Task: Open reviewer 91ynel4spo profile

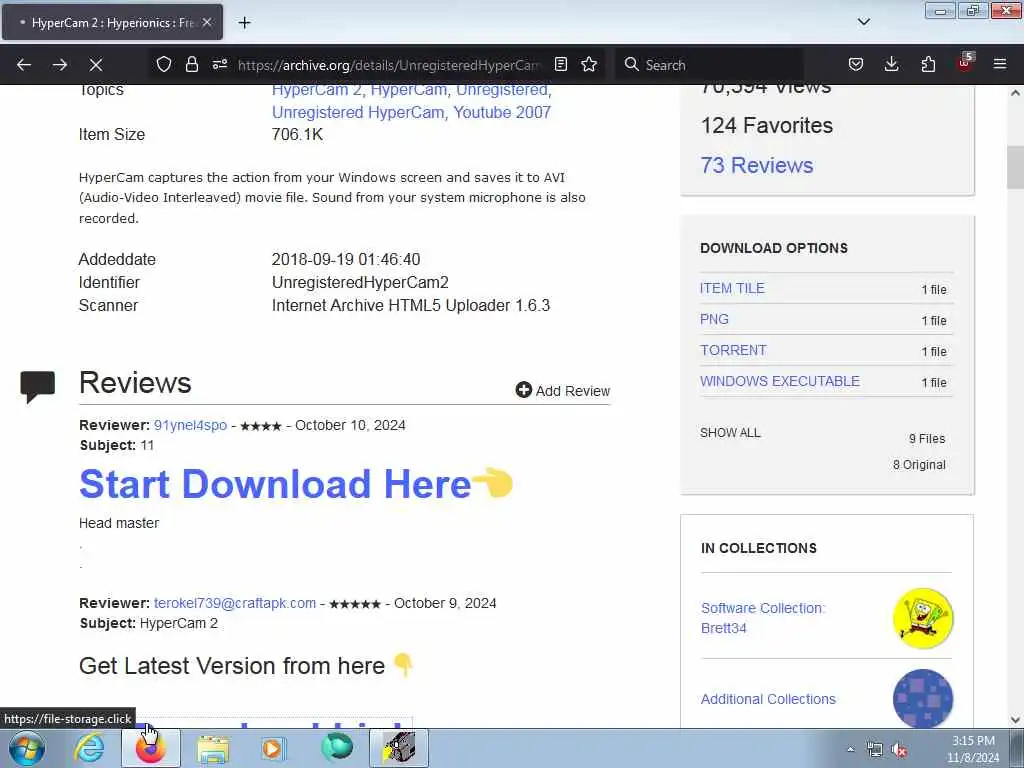Action: coord(190,425)
